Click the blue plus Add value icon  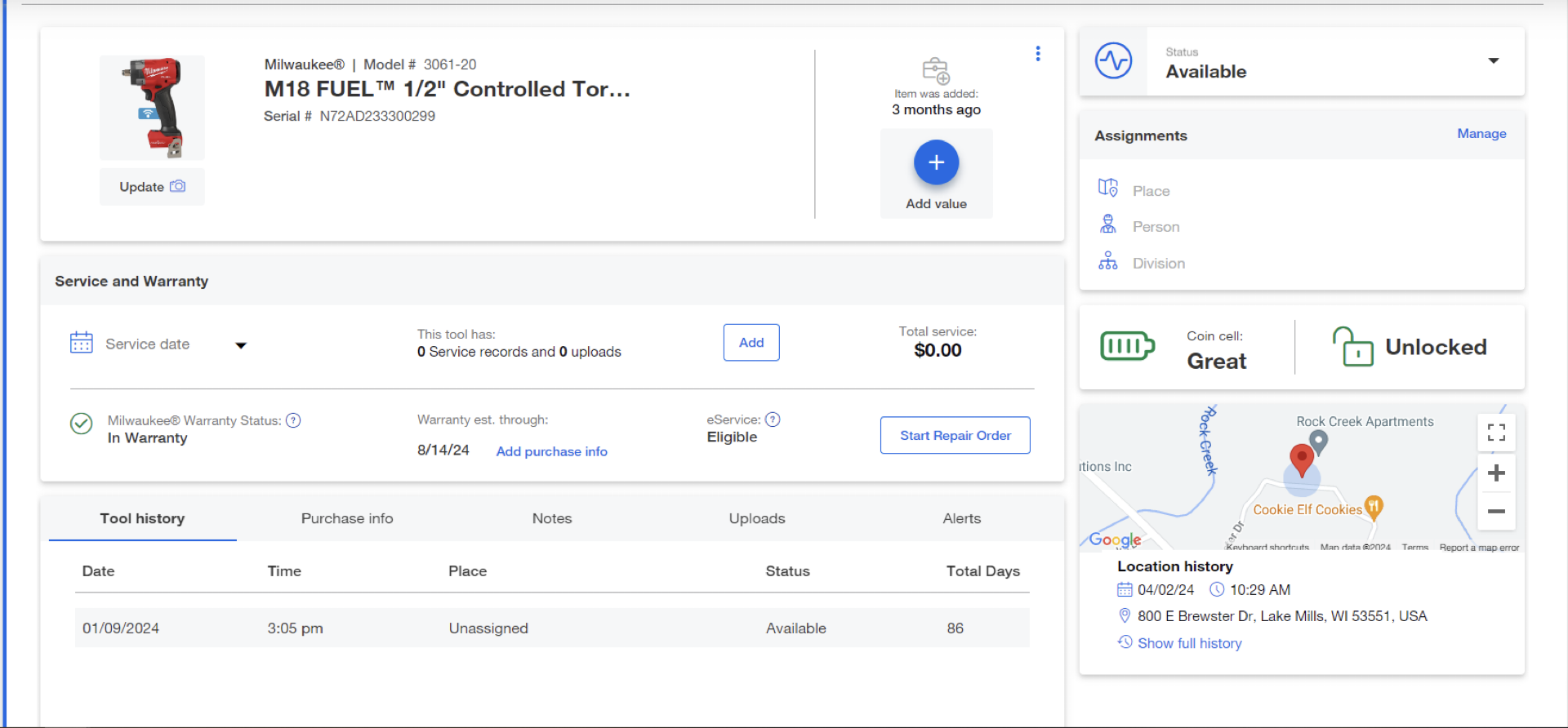pos(936,162)
